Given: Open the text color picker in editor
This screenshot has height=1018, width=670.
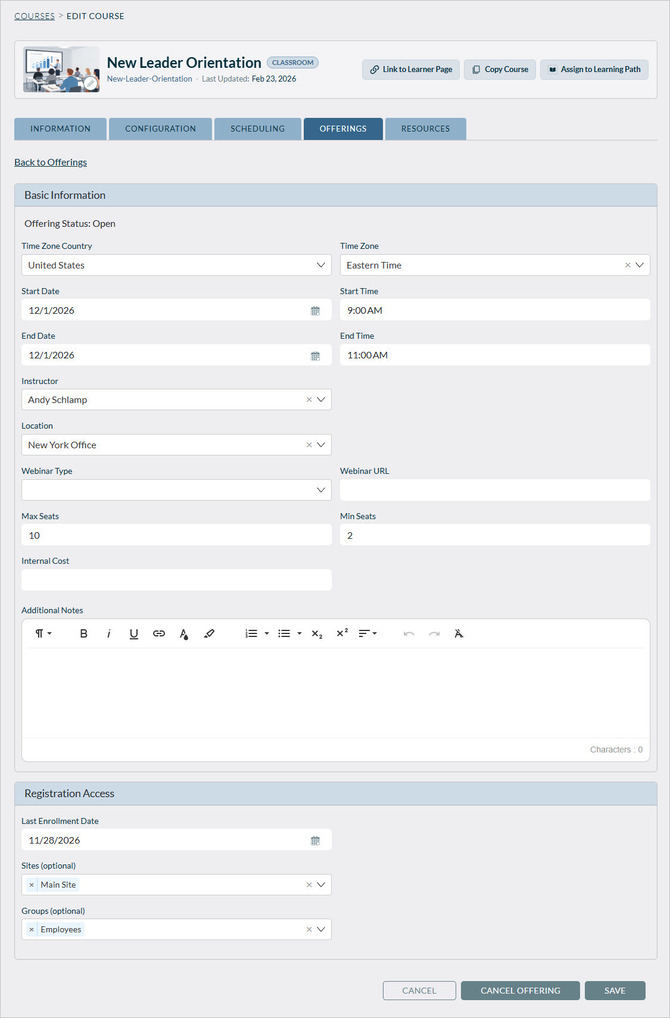Looking at the screenshot, I should (x=184, y=634).
